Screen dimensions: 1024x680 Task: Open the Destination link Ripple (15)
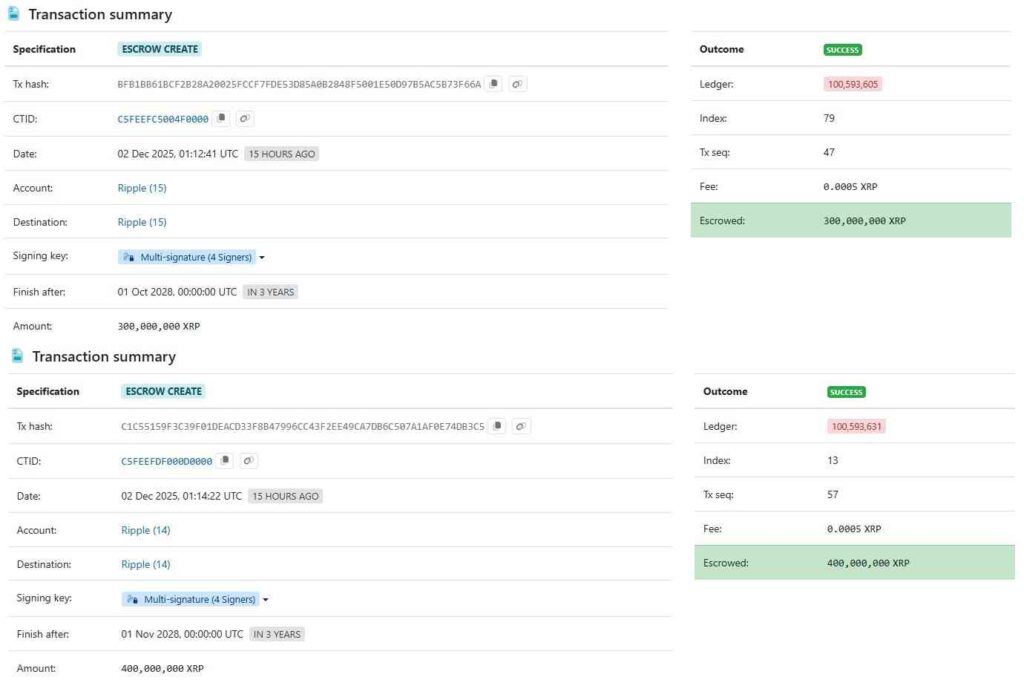(142, 222)
